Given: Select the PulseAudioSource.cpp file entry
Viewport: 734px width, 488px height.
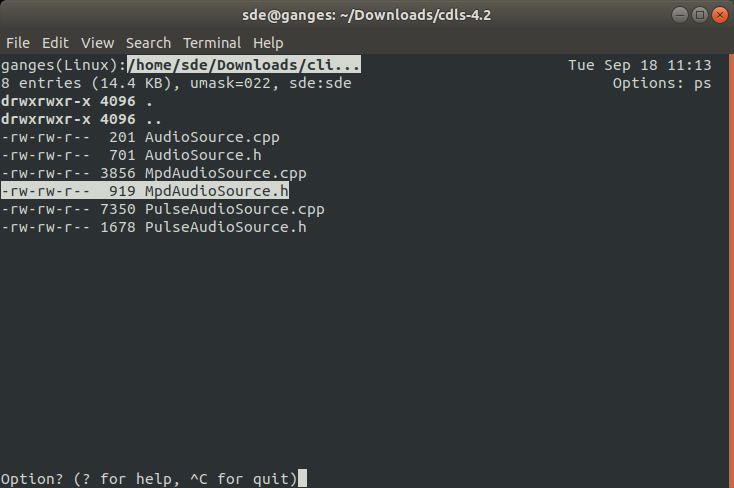Looking at the screenshot, I should click(163, 209).
